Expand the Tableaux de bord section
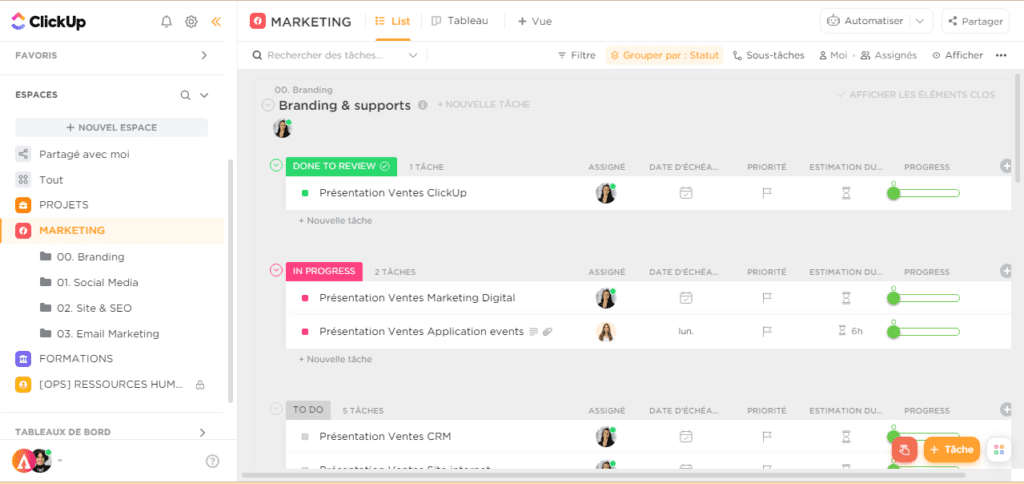 203,432
